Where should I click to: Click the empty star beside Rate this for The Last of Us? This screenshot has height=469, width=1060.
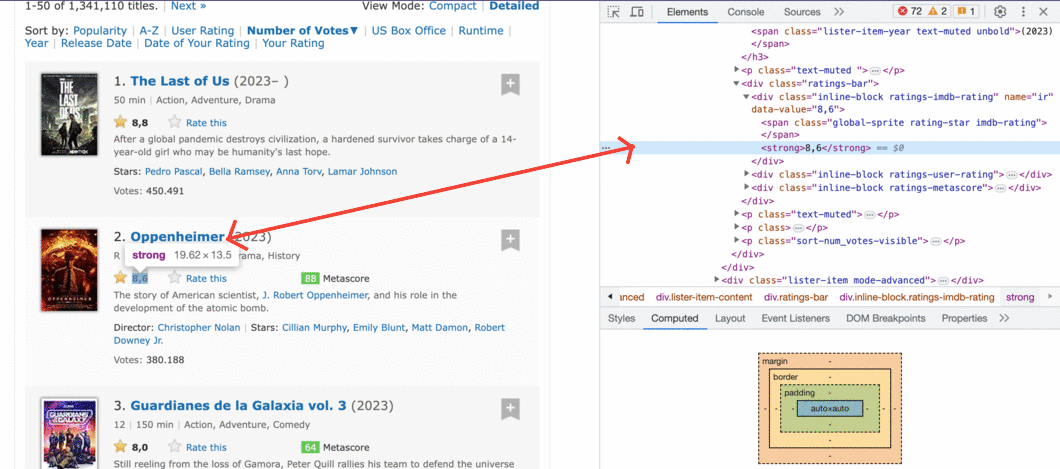click(174, 122)
